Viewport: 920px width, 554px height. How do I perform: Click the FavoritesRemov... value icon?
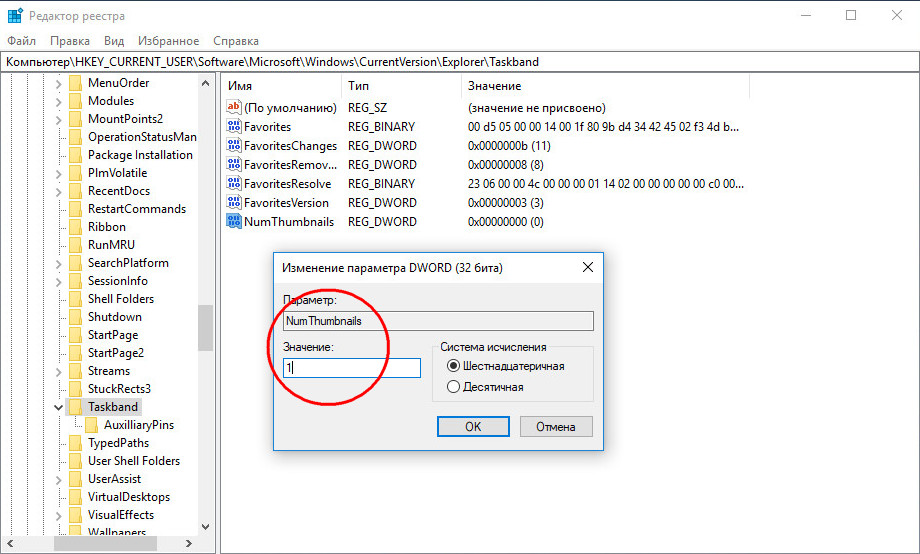(x=234, y=164)
